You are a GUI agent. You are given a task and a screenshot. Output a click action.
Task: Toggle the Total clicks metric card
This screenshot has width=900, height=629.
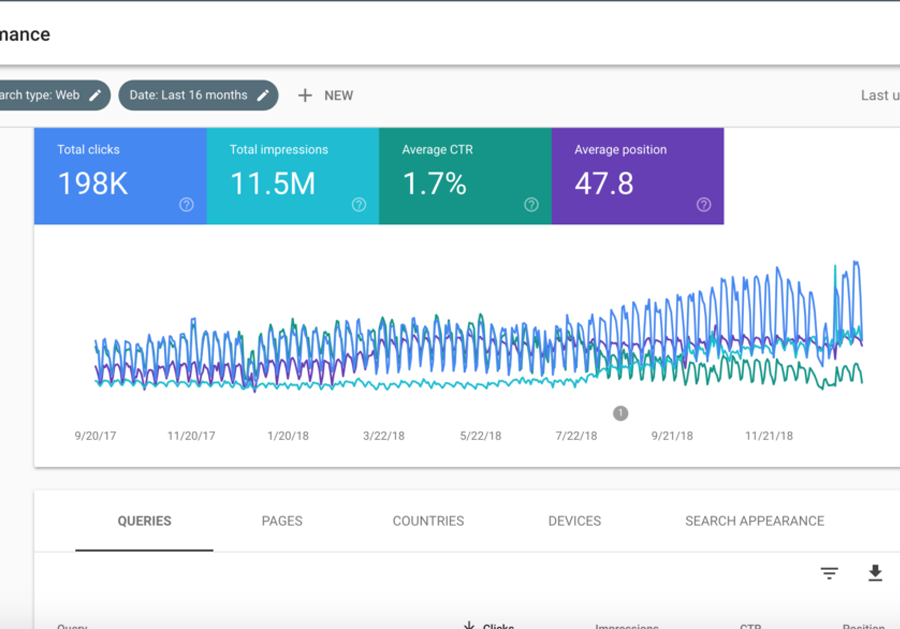pos(121,176)
